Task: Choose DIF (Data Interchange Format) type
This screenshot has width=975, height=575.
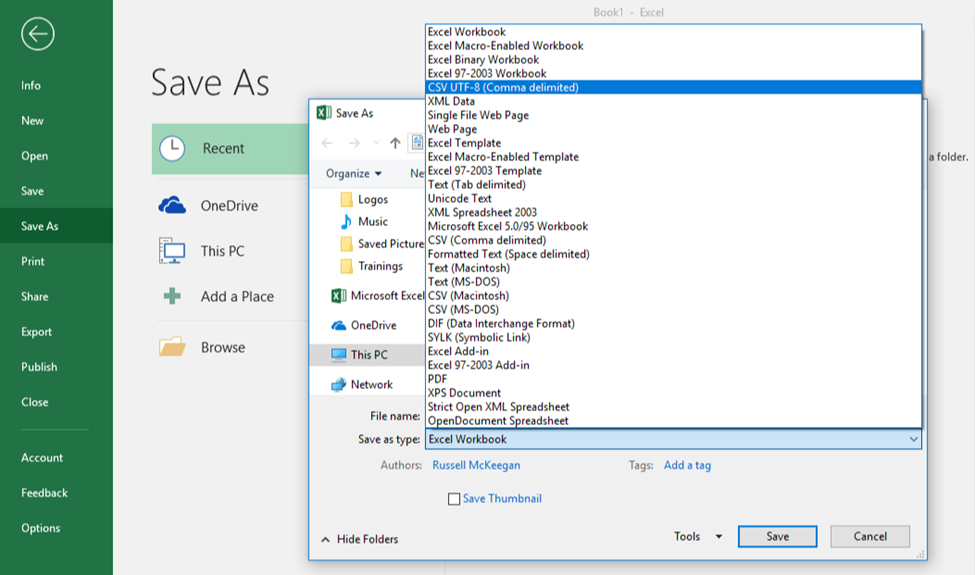Action: click(x=673, y=323)
